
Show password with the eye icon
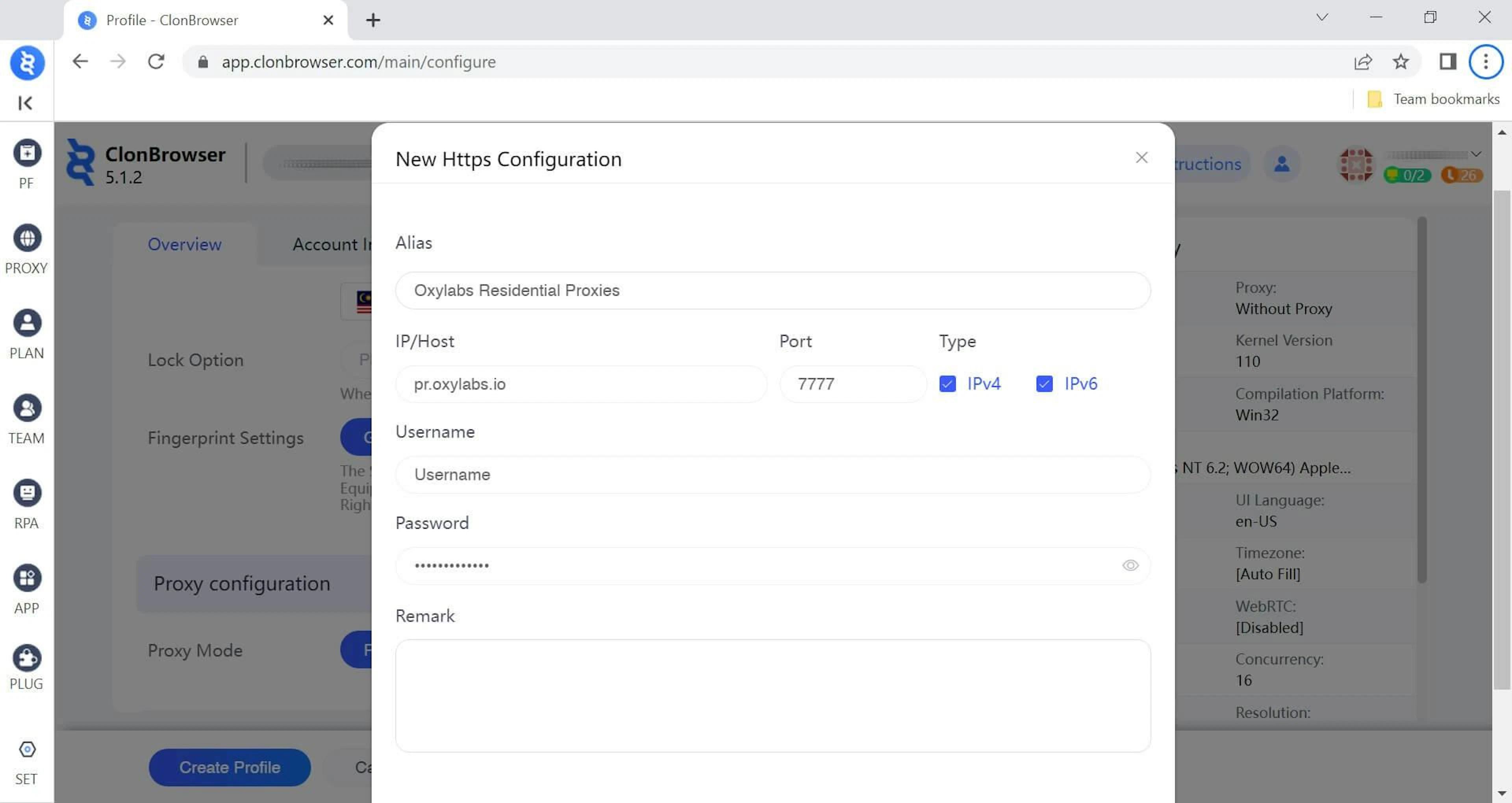(x=1130, y=565)
